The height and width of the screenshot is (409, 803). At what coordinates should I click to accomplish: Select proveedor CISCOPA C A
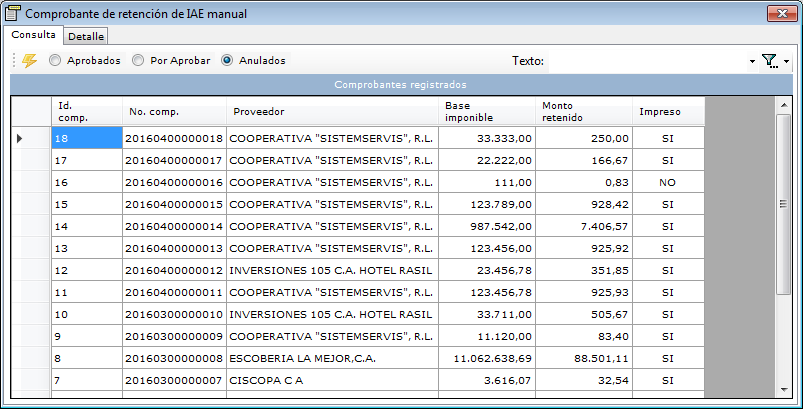click(332, 380)
